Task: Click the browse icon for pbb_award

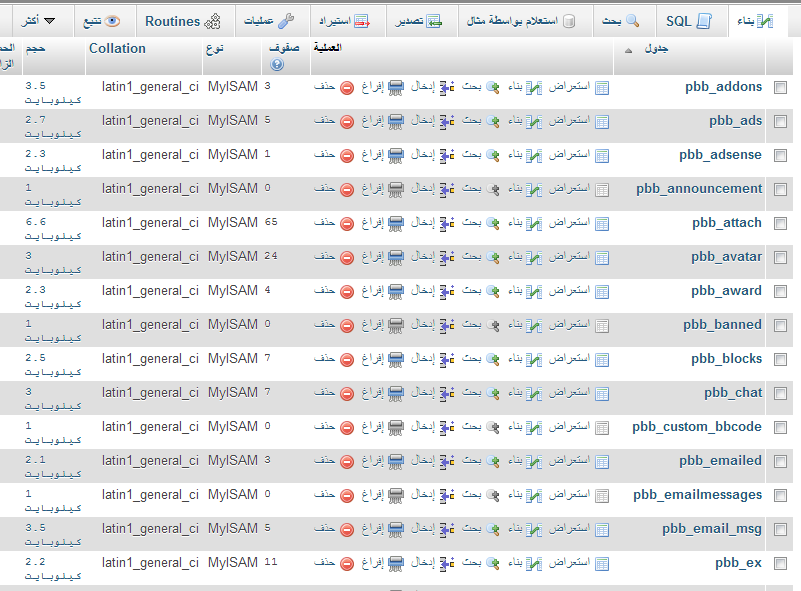Action: point(602,292)
